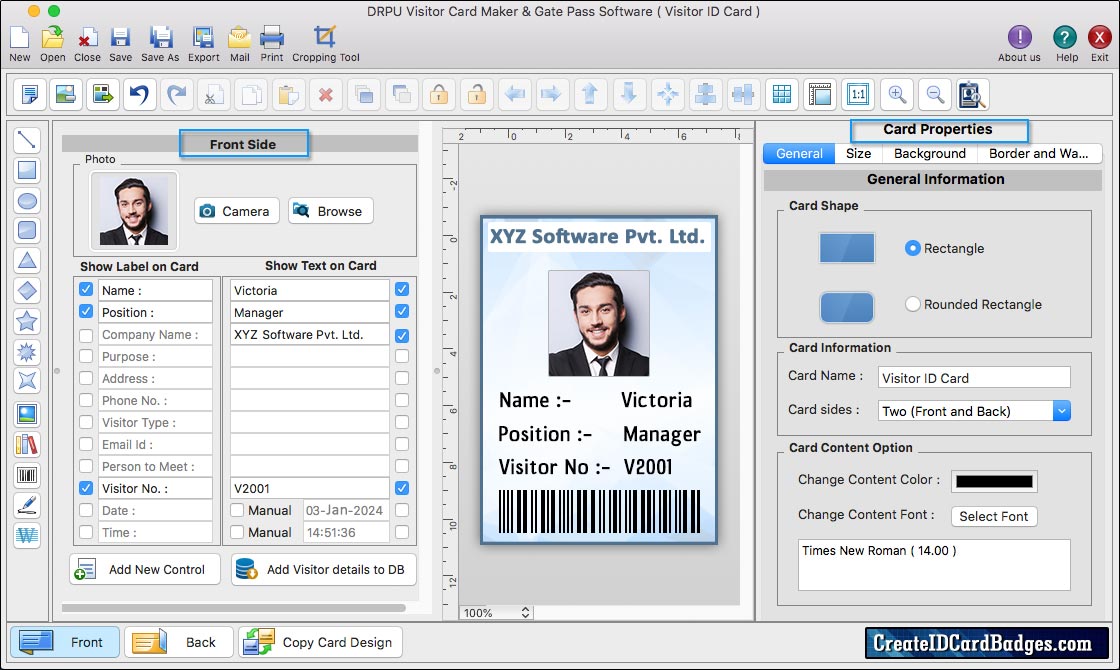Click the horizontal scrollbar under form
Image resolution: width=1120 pixels, height=670 pixels.
click(x=234, y=608)
